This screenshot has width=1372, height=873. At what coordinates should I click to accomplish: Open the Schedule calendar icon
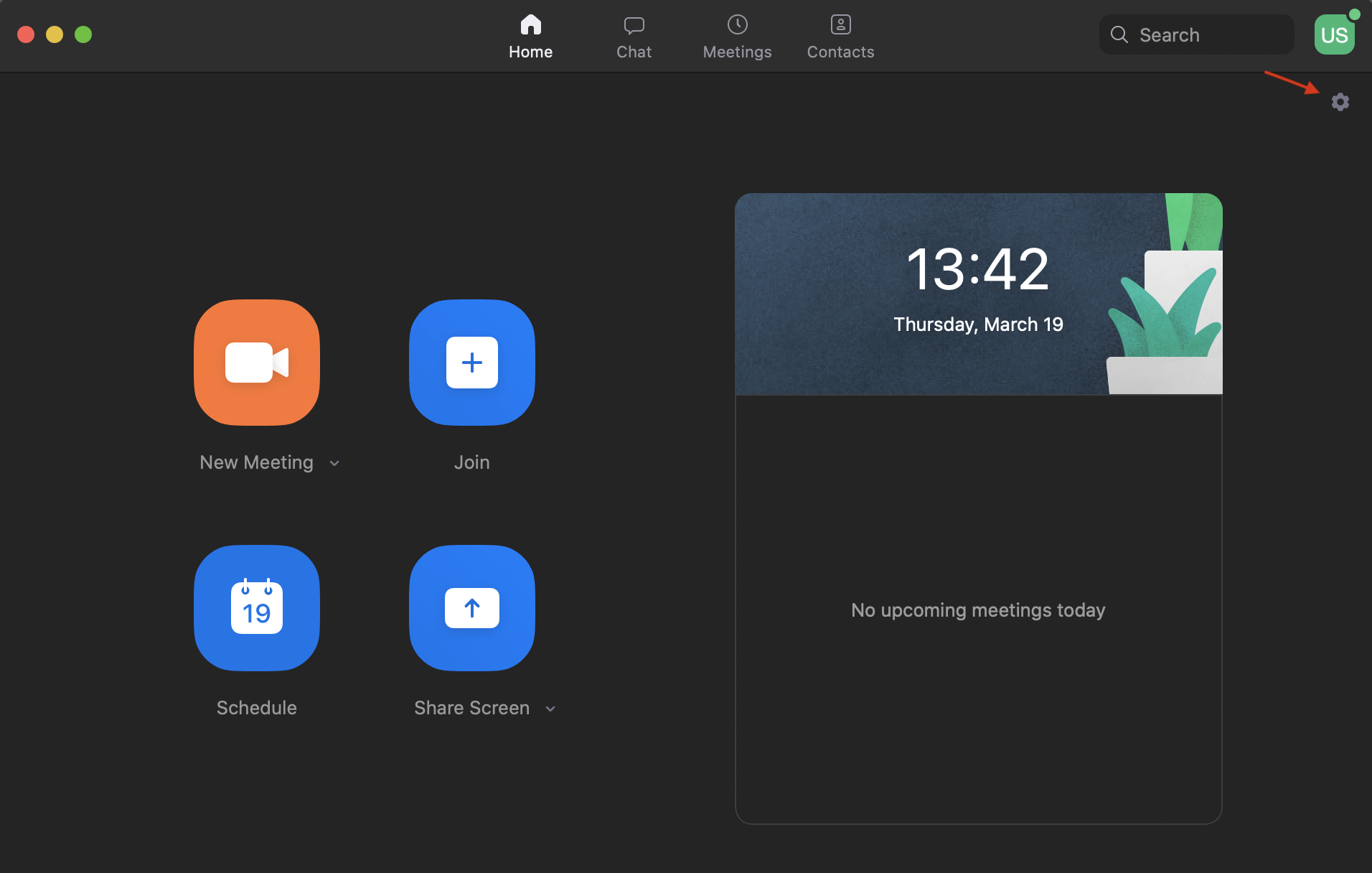point(257,608)
